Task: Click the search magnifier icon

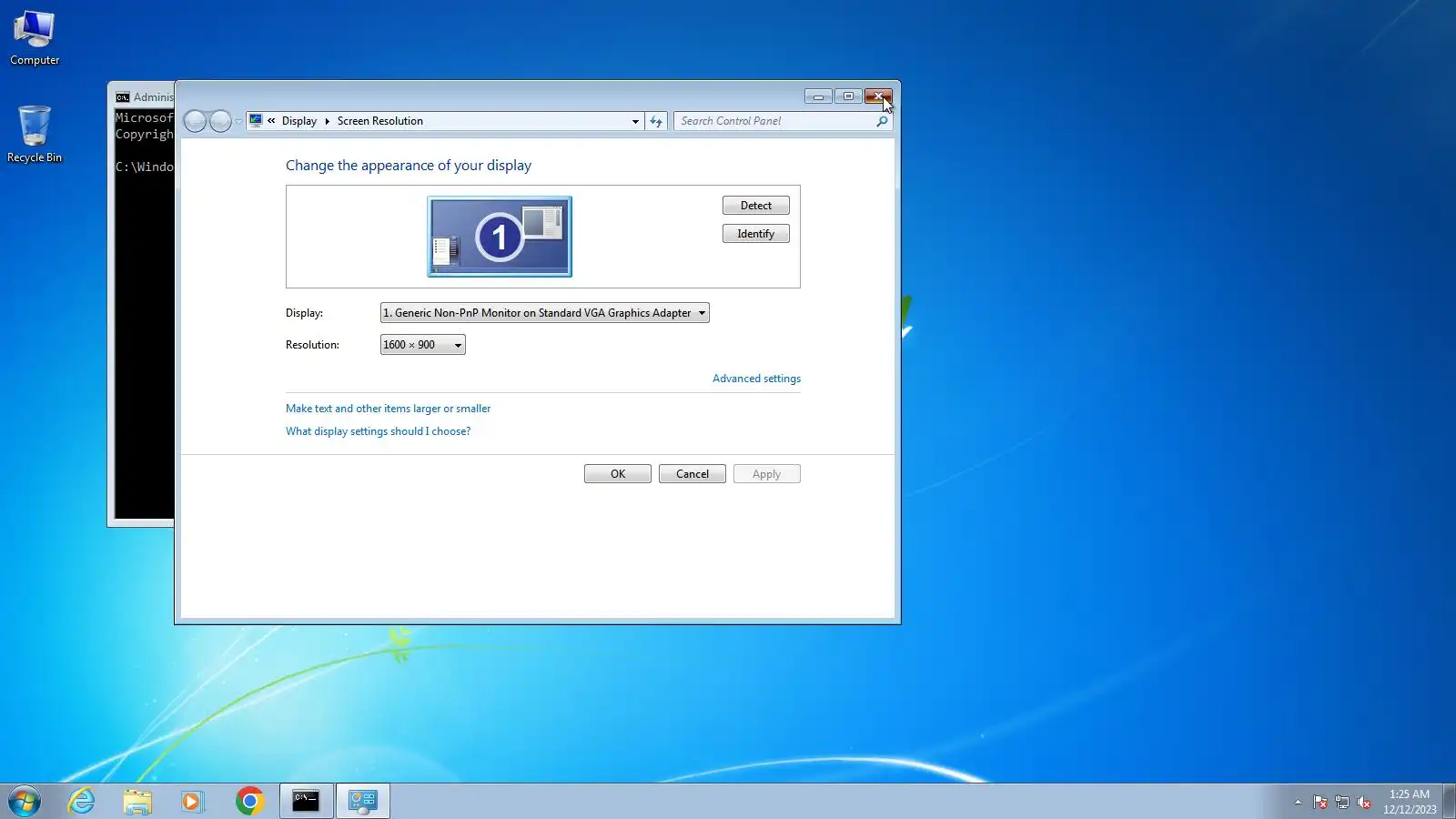Action: click(882, 121)
